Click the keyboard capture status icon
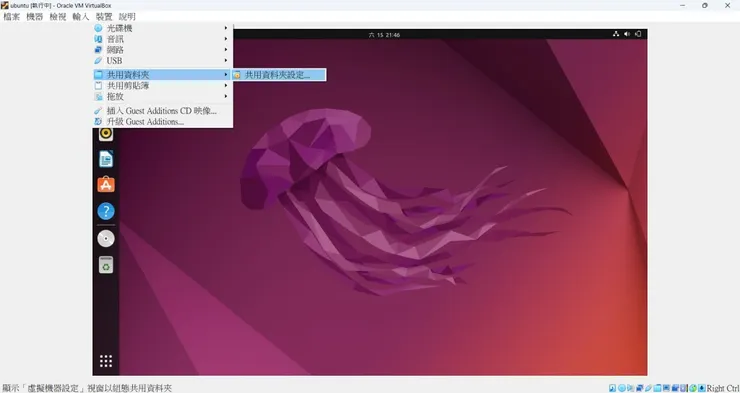Viewport: 740px width, 393px height. [x=702, y=388]
